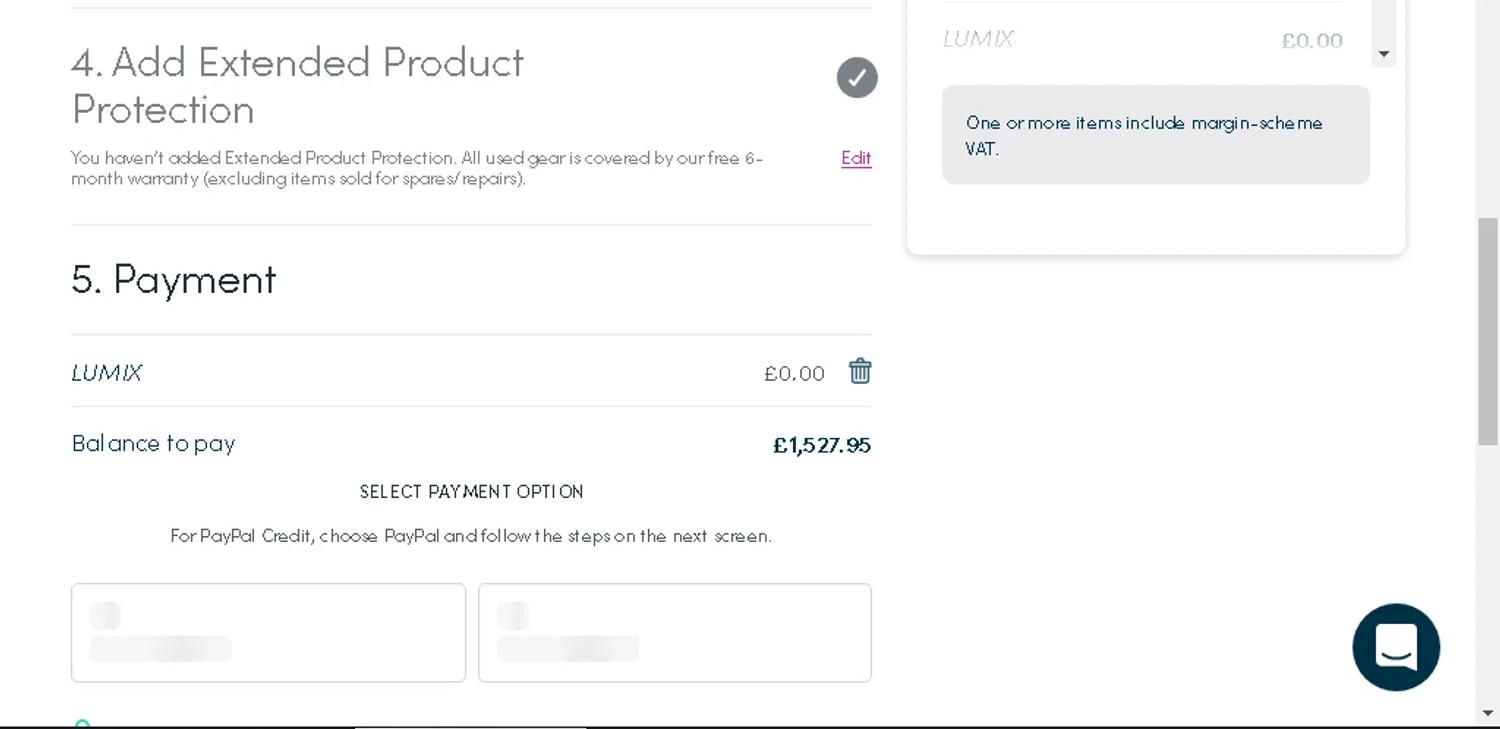Viewport: 1500px width, 729px height.
Task: Click the Add Extended Product Protection heading
Action: 297,85
